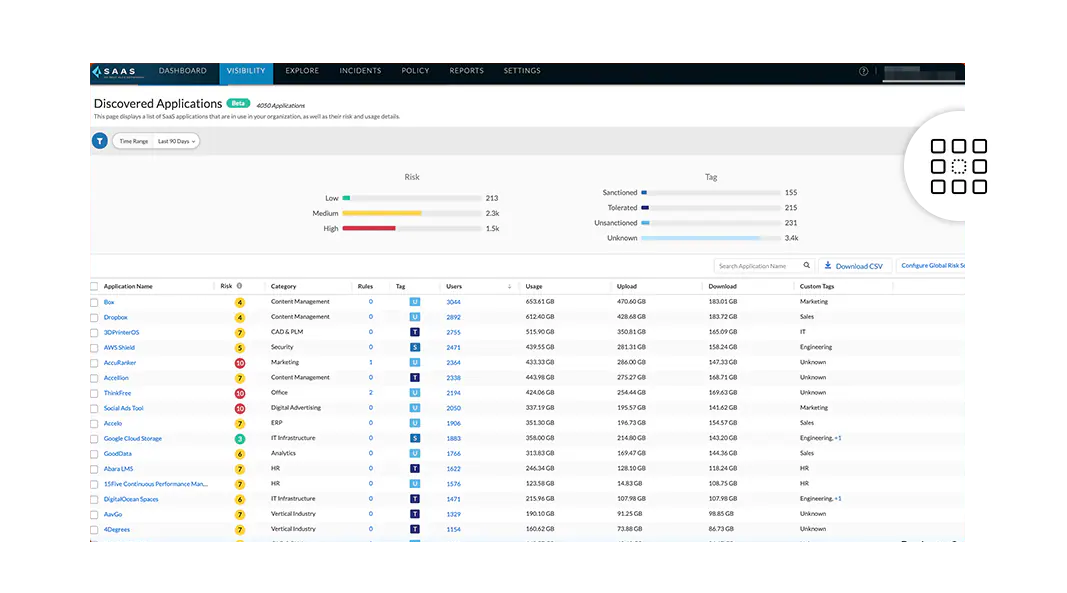Click the Risk column info icon
1067x593 pixels.
(239, 286)
